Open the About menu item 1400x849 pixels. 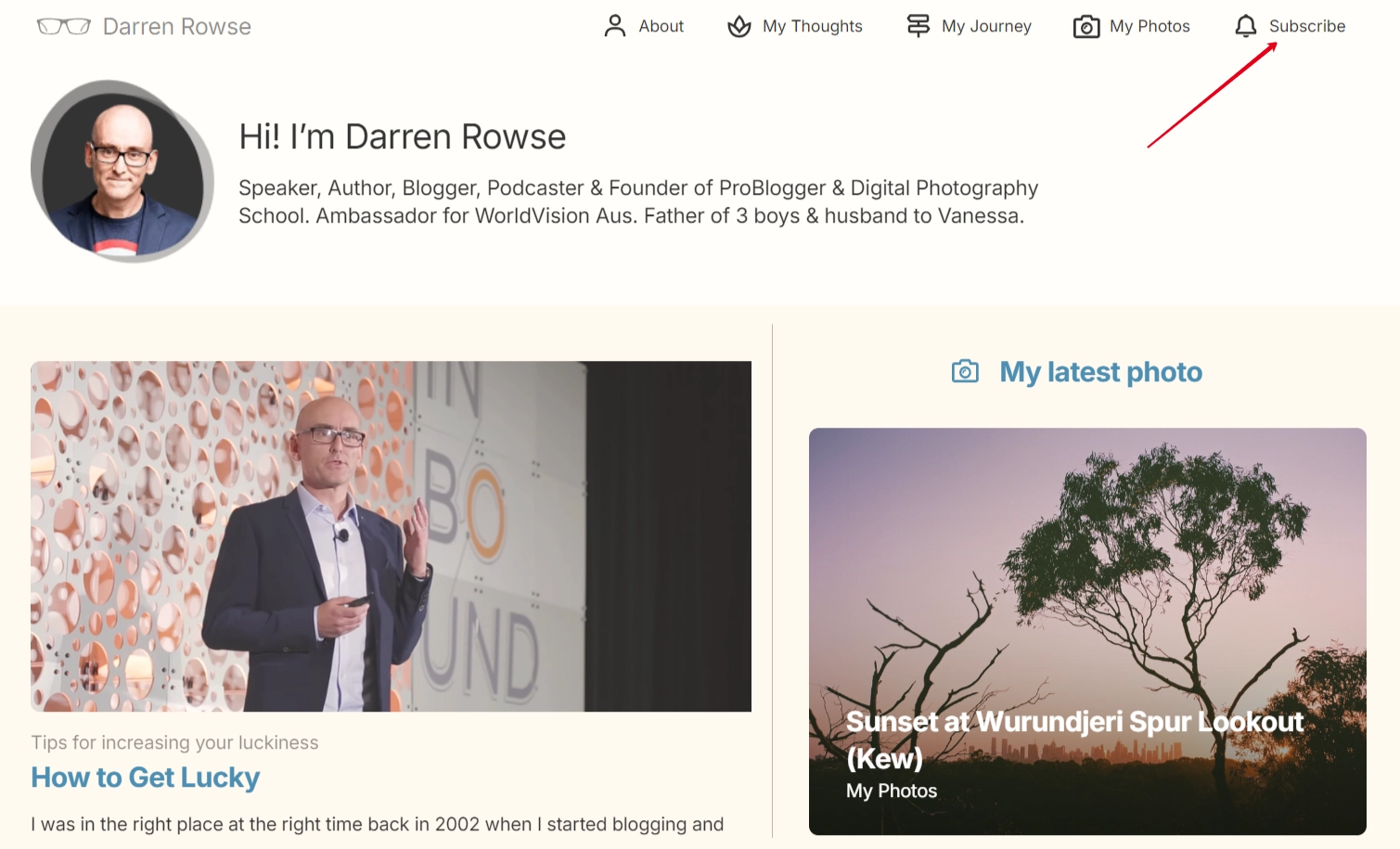pyautogui.click(x=661, y=26)
